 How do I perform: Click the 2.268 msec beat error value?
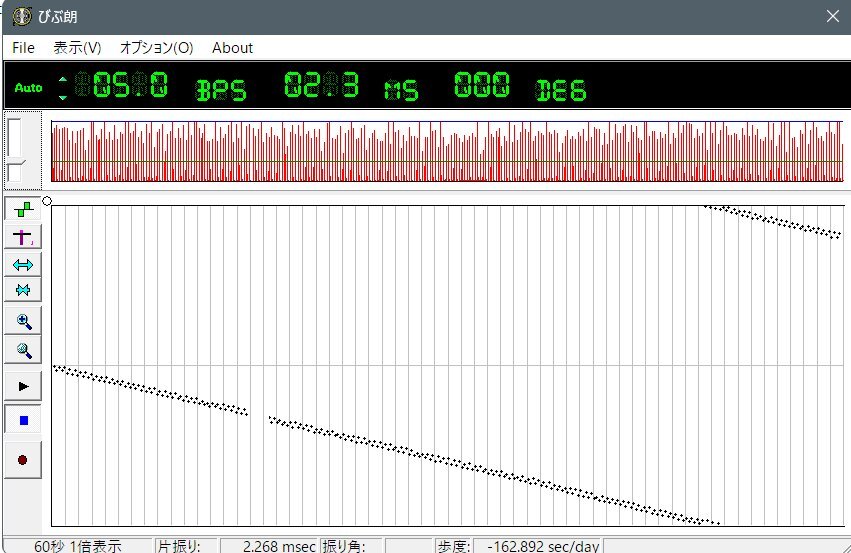pos(280,546)
